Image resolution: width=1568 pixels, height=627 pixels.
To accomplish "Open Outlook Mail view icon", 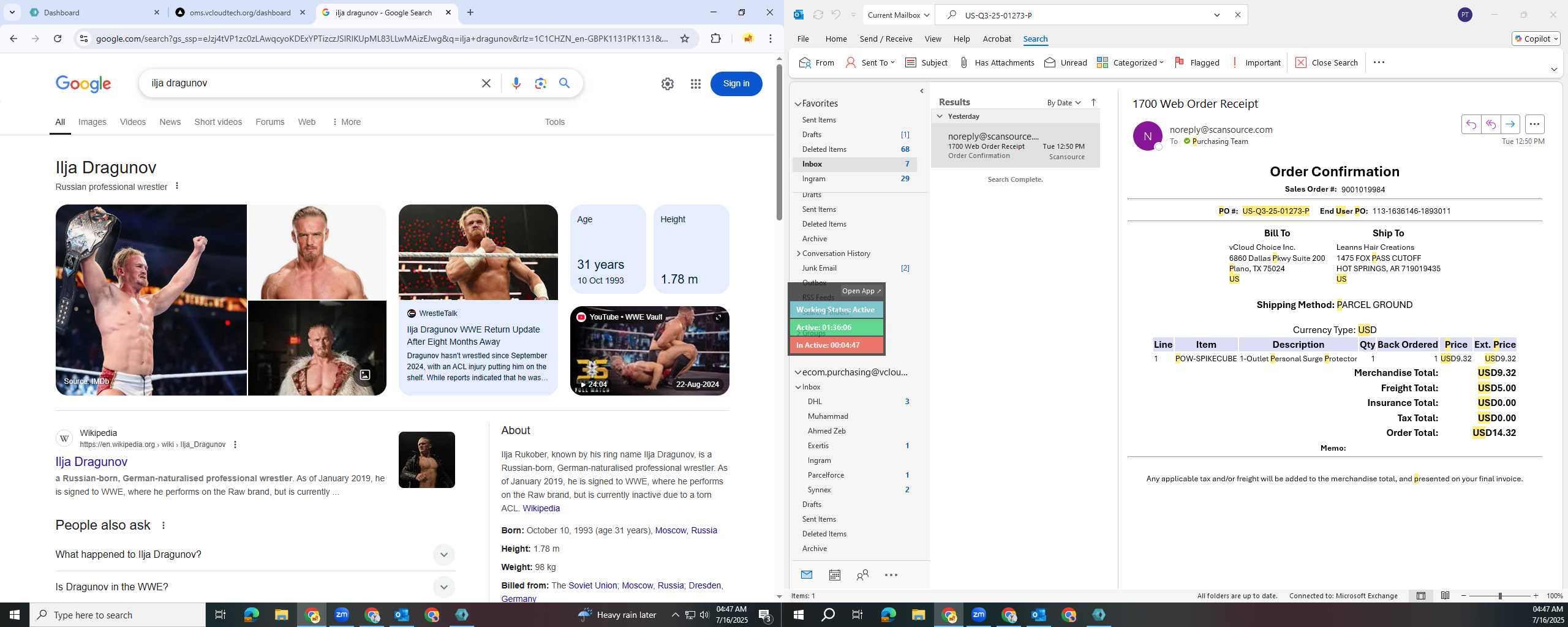I will (807, 575).
